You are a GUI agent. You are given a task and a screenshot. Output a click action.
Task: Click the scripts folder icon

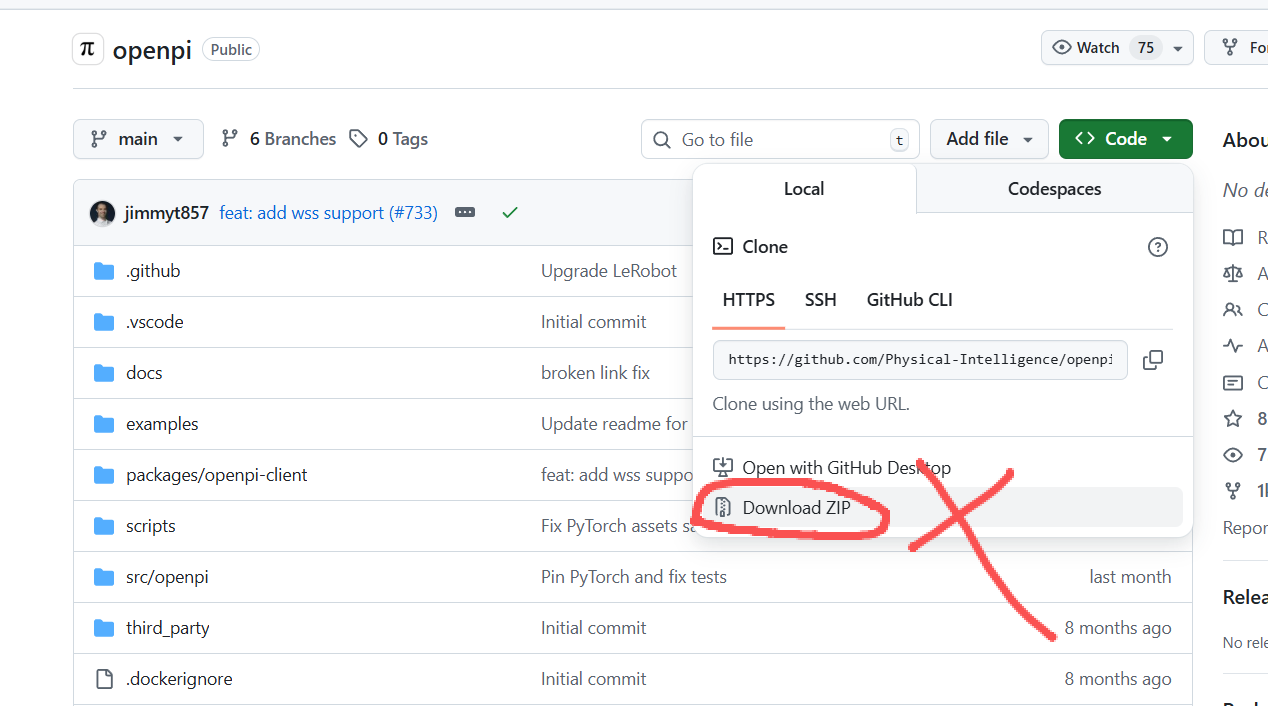pyautogui.click(x=104, y=526)
